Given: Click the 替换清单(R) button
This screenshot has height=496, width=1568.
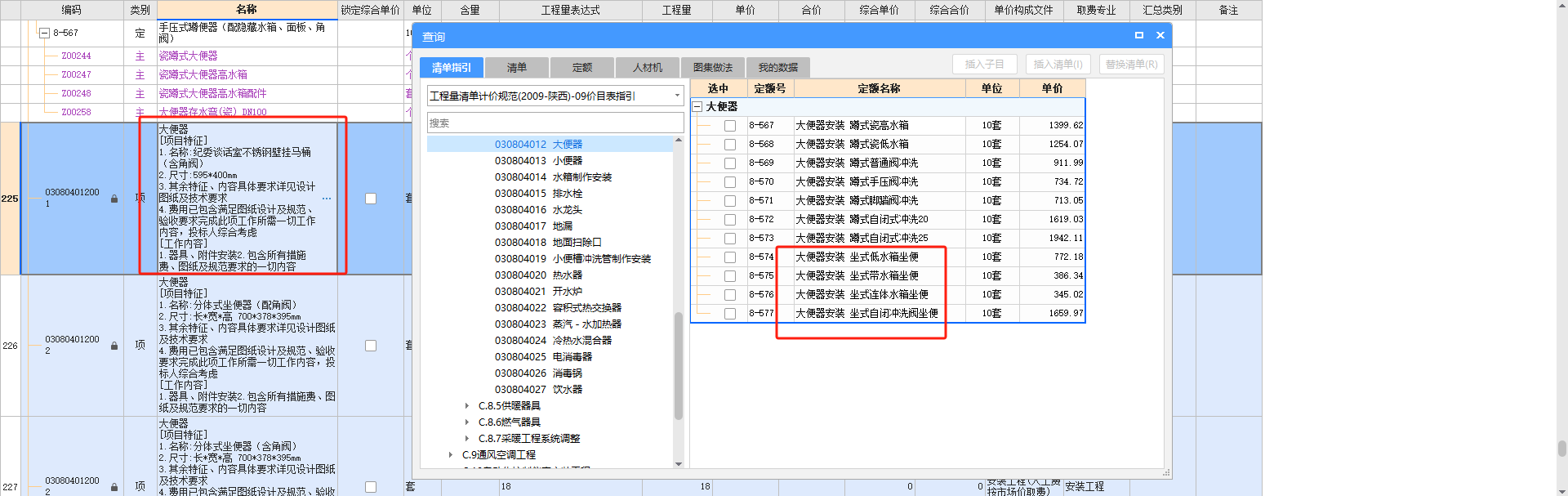Looking at the screenshot, I should 1131,64.
